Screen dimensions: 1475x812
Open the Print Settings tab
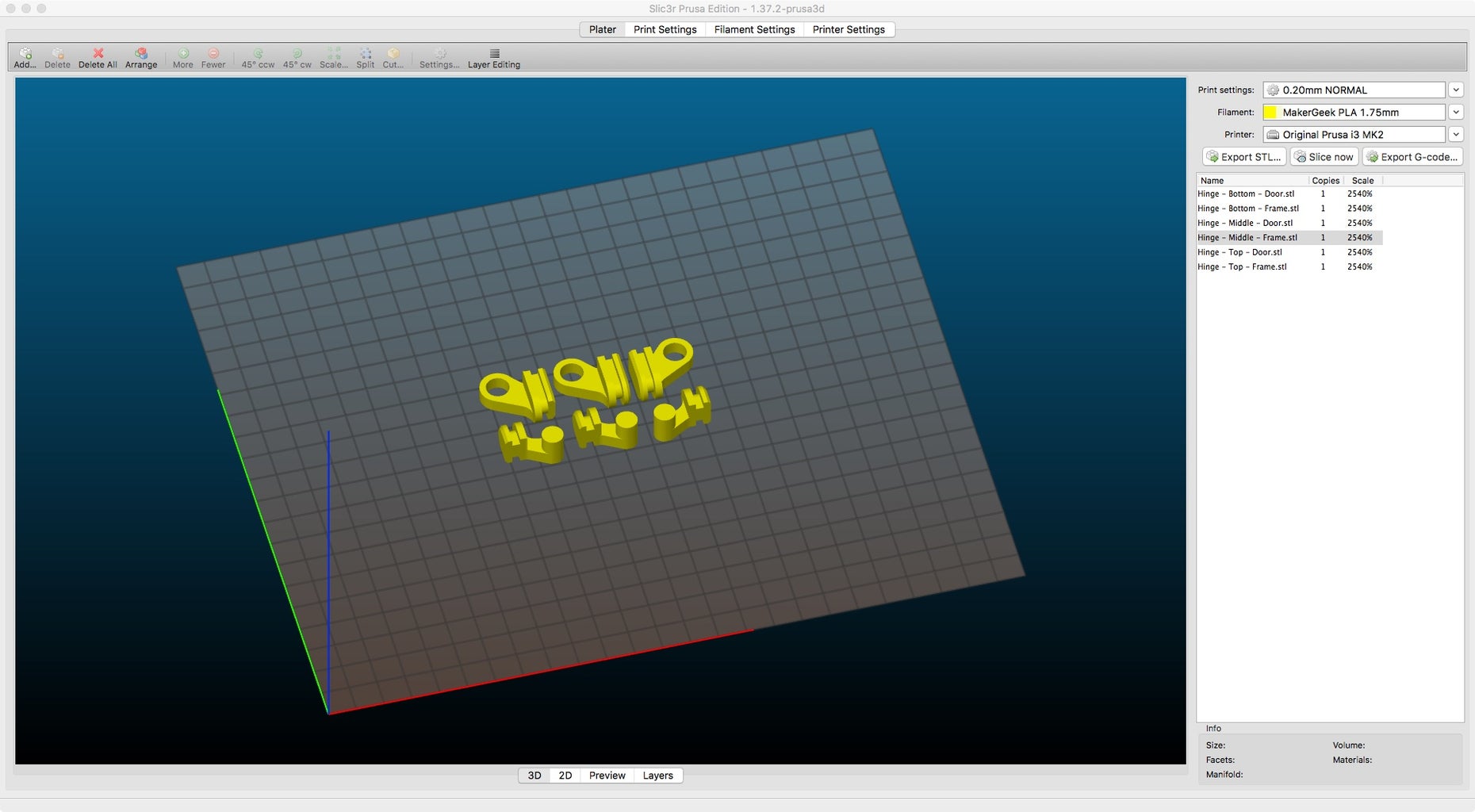(x=665, y=29)
